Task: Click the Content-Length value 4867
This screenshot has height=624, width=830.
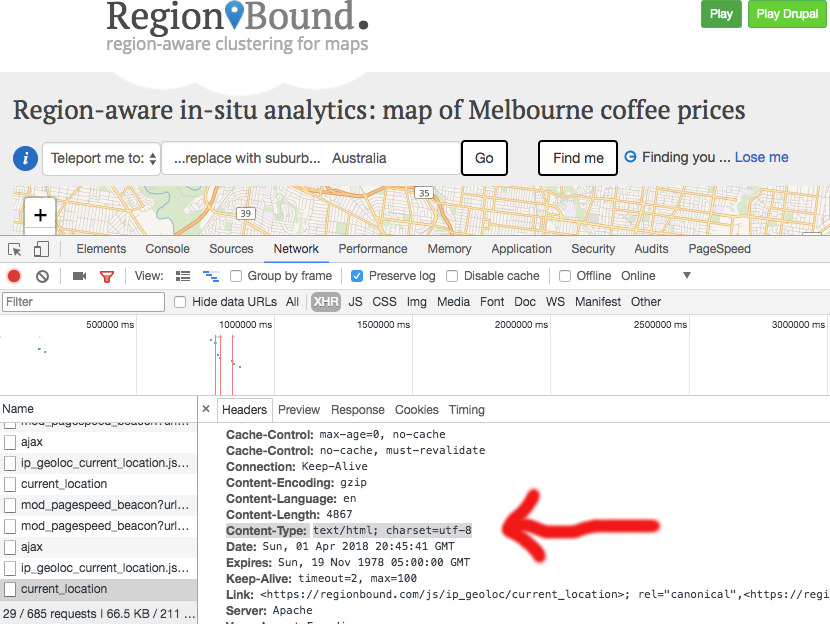Action: [339, 514]
